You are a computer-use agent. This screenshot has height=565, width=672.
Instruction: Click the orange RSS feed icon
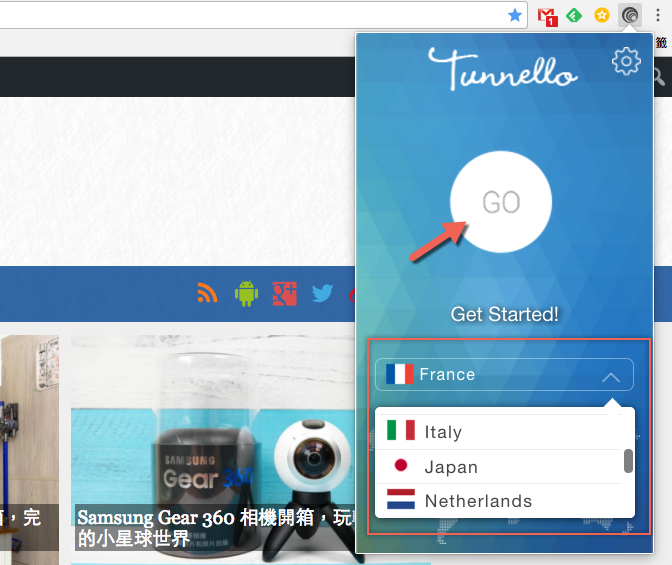[207, 293]
